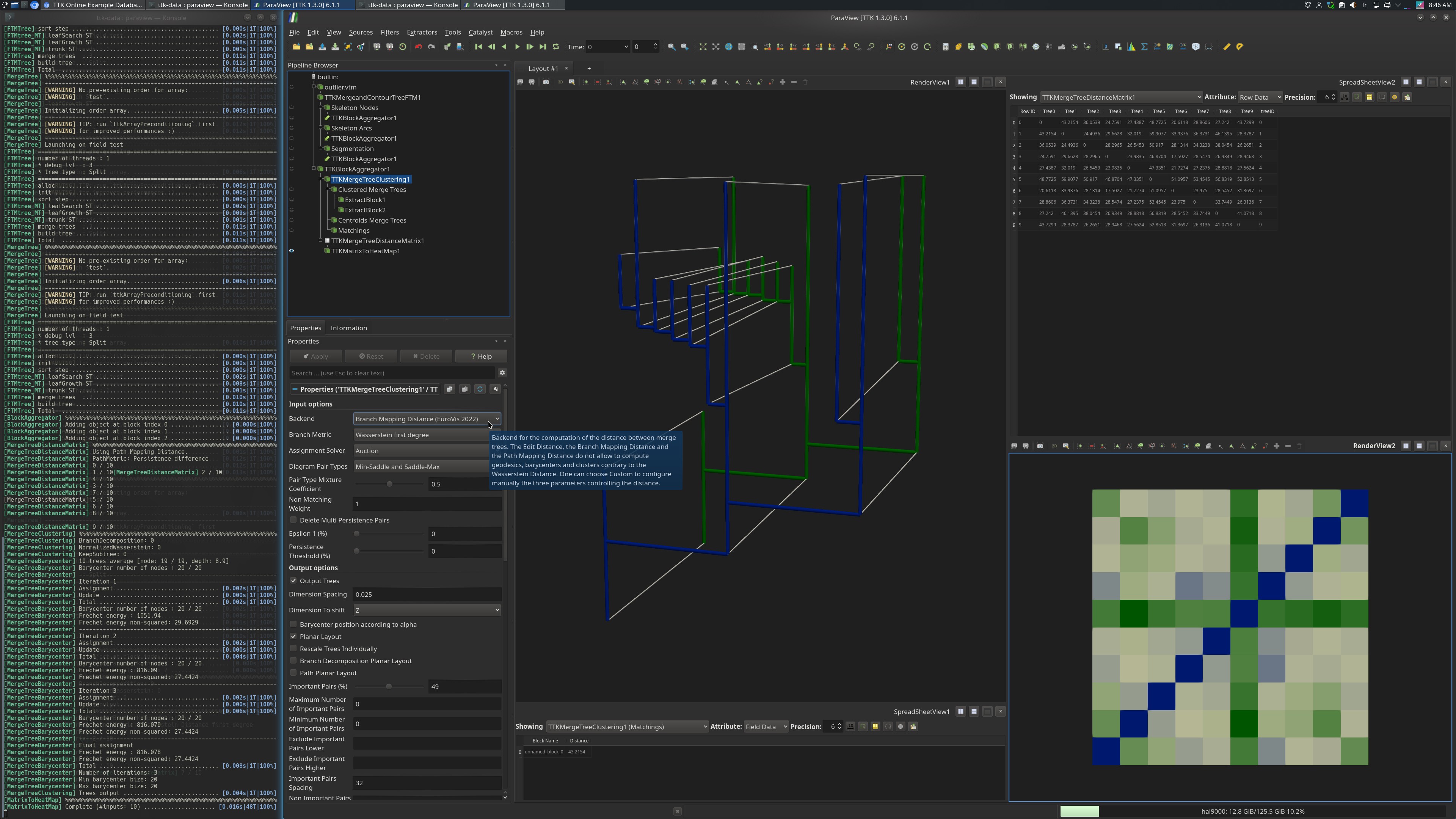Open the Backend dropdown
Viewport: 1456px width, 819px height.
(427, 419)
